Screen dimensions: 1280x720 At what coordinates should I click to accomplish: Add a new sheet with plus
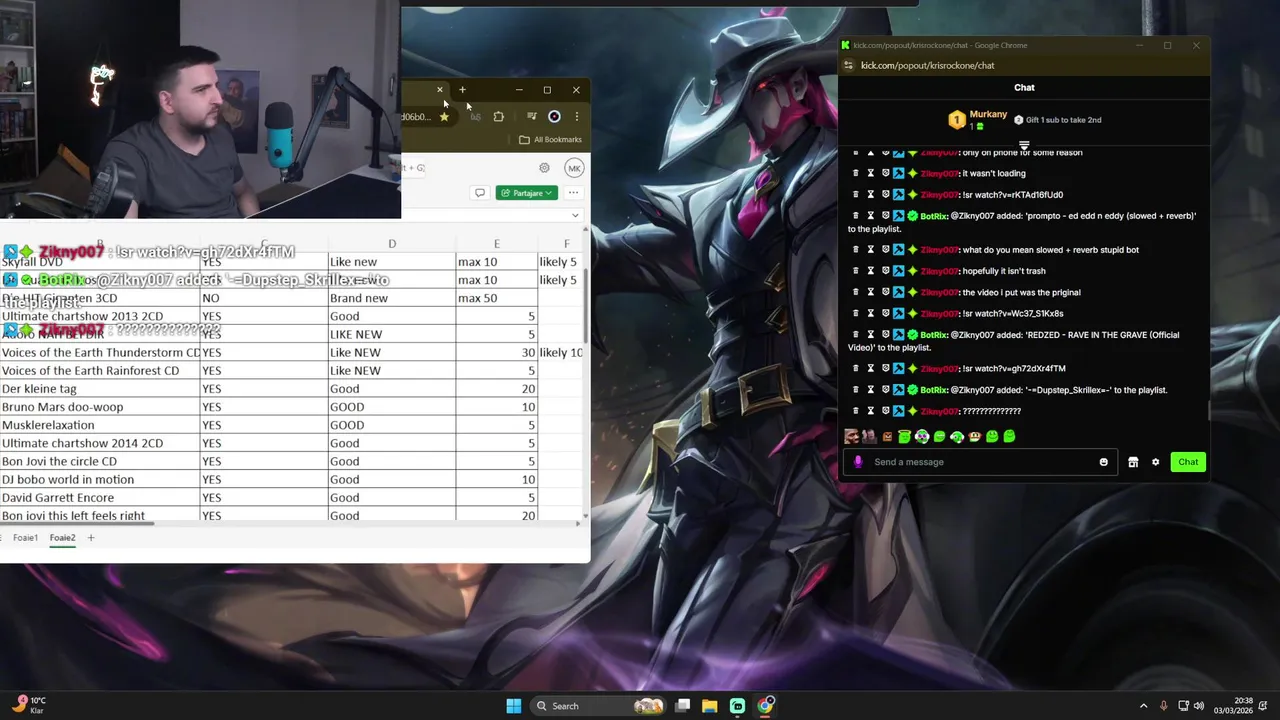(90, 538)
